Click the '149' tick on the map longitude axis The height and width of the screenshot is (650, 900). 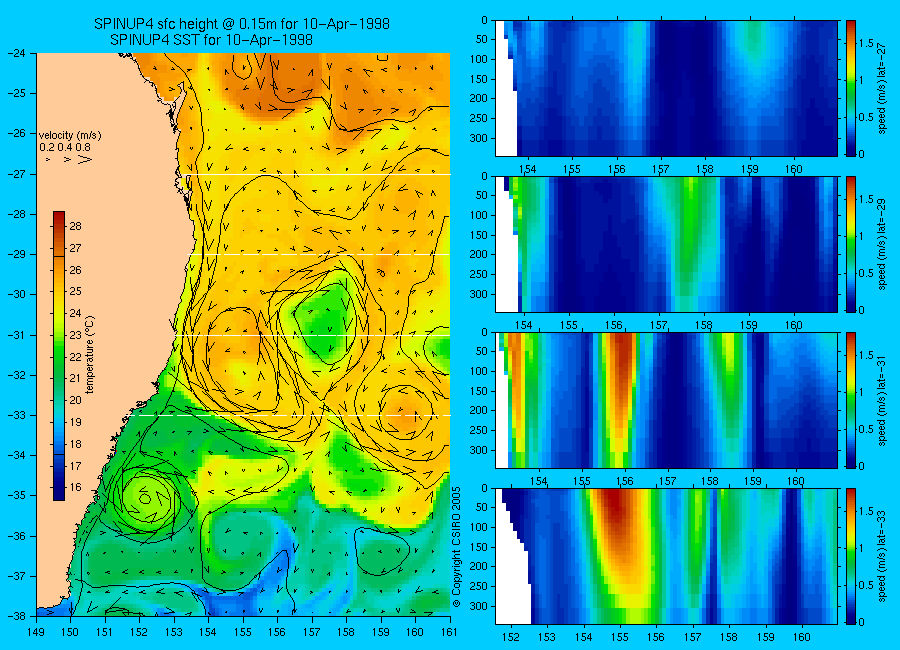click(x=36, y=632)
